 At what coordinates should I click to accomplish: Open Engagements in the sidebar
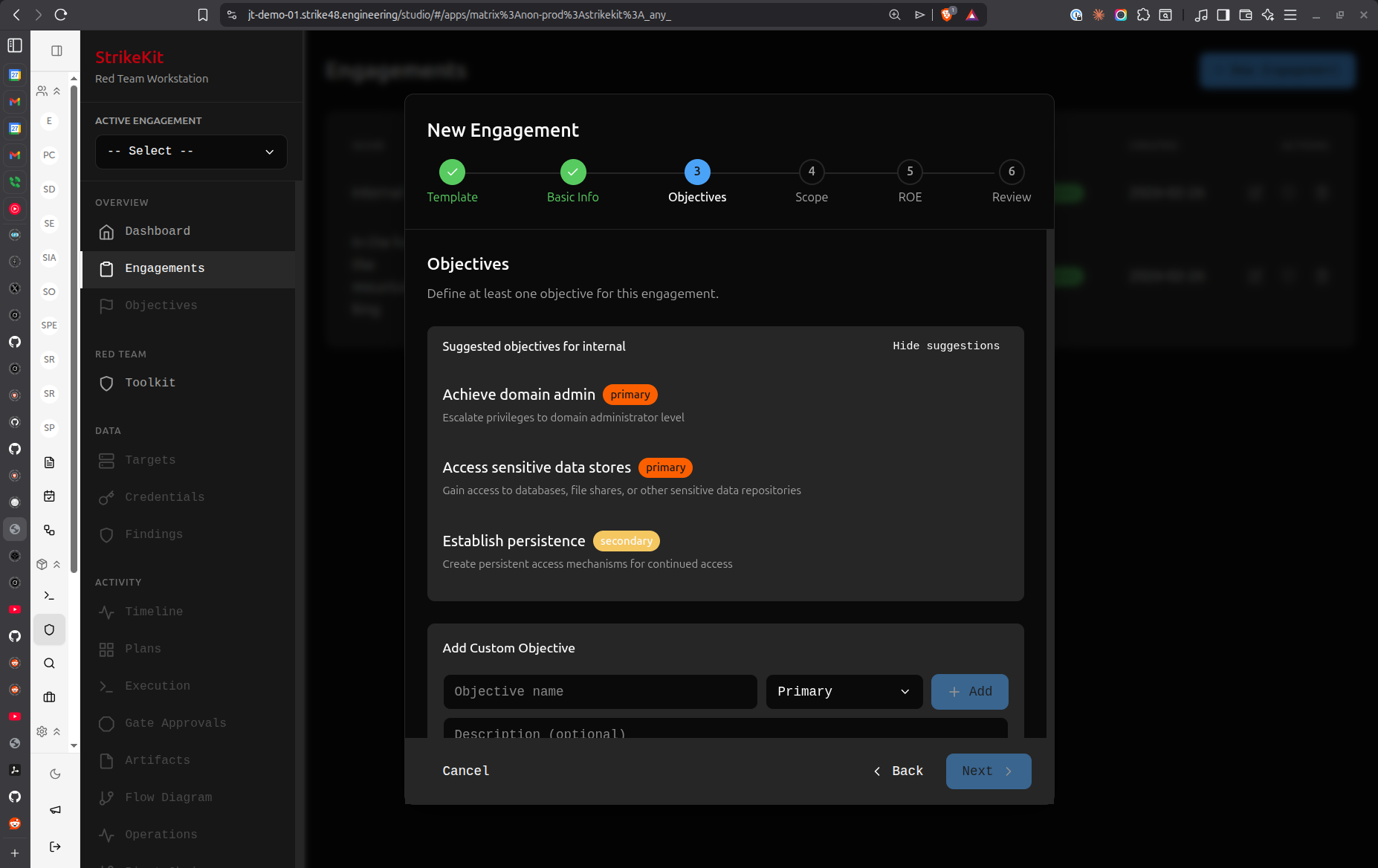pyautogui.click(x=187, y=269)
